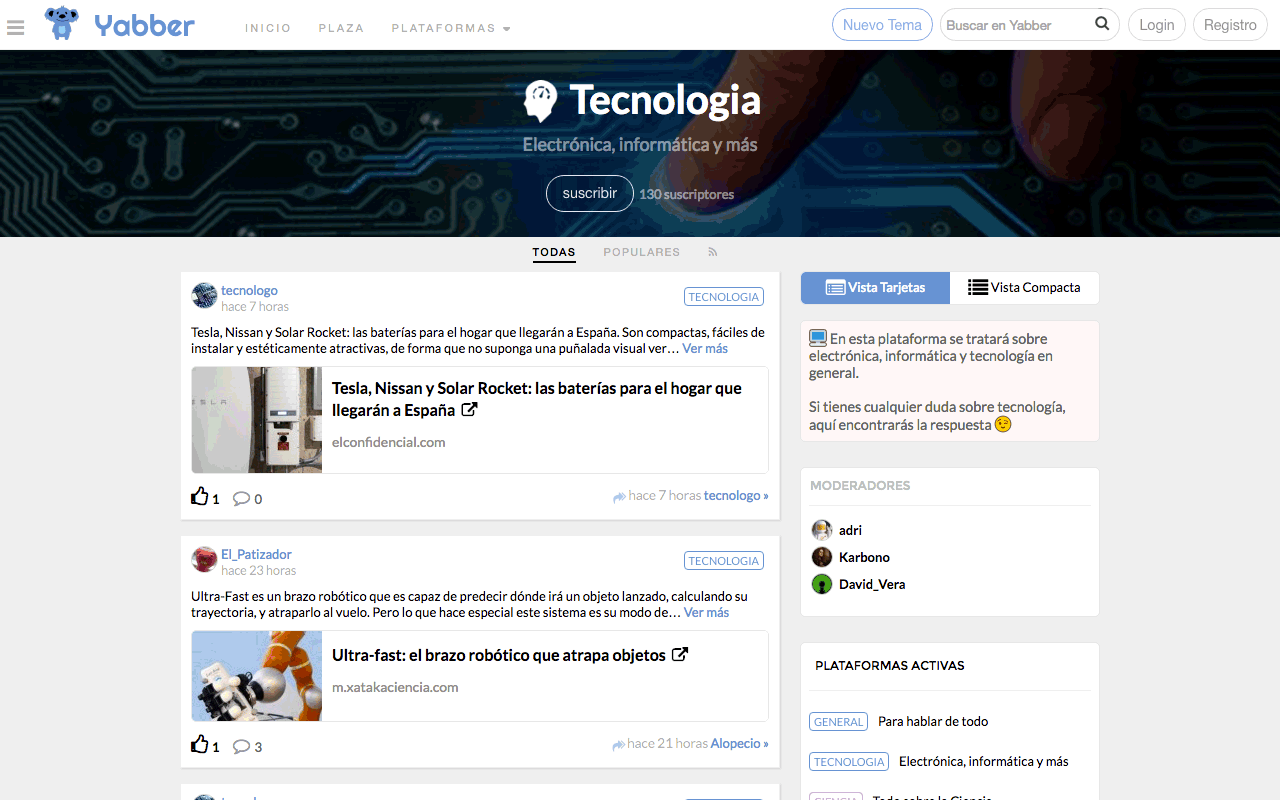Open comments on the Tesla batteries post
The height and width of the screenshot is (800, 1280).
click(241, 498)
